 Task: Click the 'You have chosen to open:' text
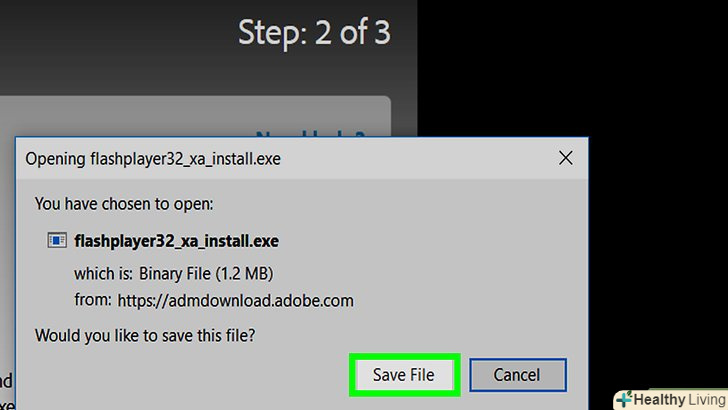(124, 203)
